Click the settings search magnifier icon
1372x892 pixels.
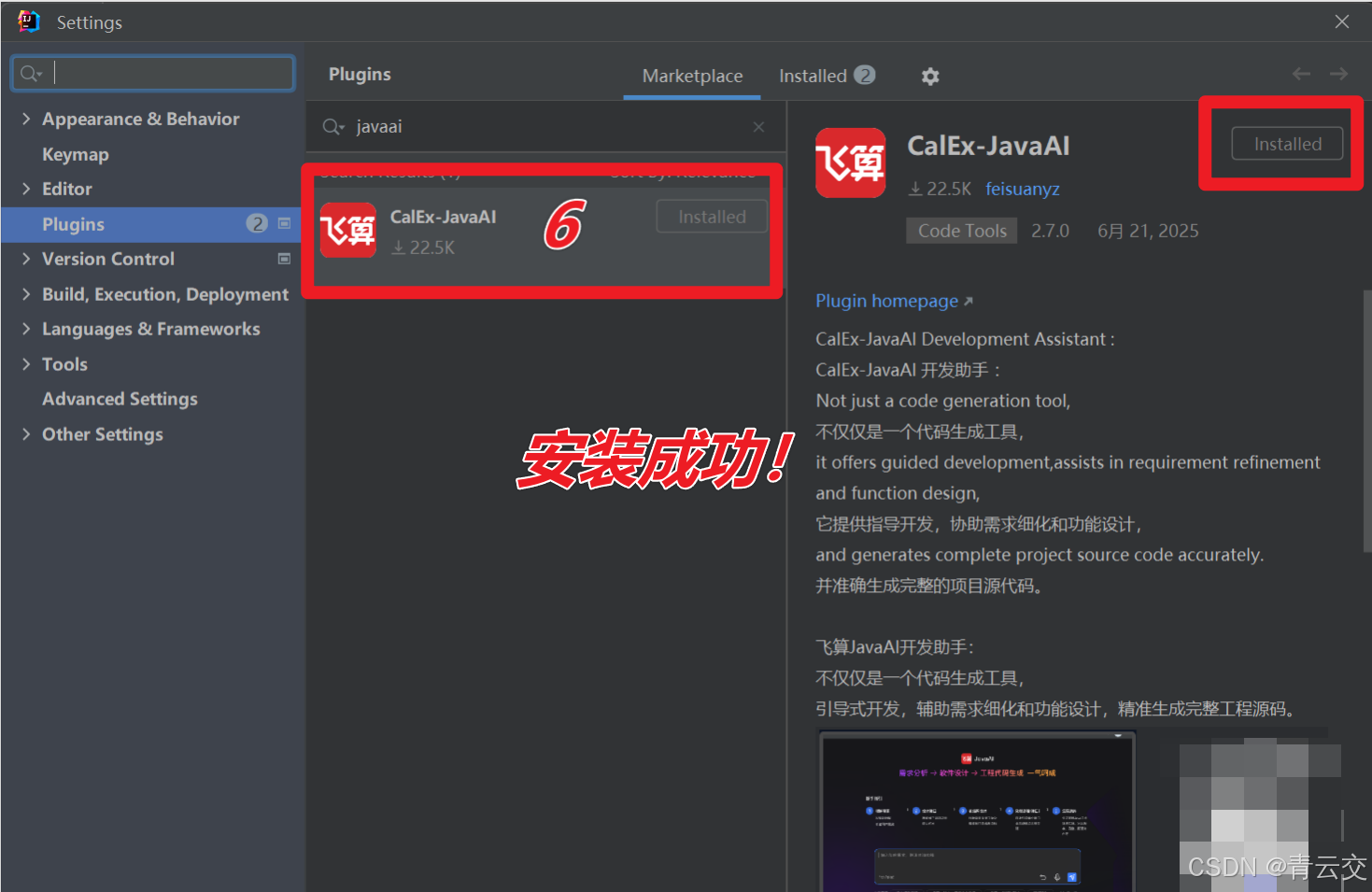tap(31, 74)
